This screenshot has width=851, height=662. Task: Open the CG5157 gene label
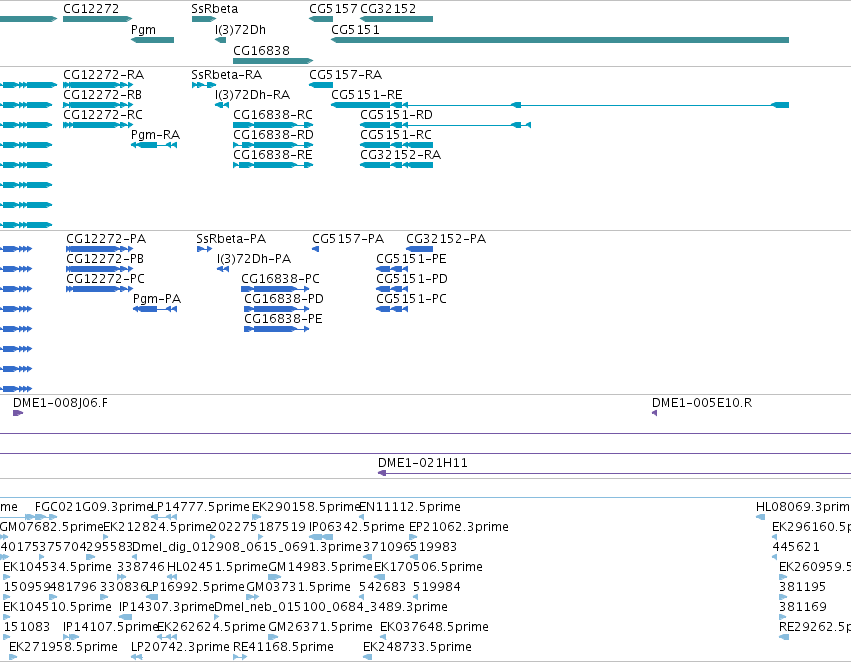333,9
